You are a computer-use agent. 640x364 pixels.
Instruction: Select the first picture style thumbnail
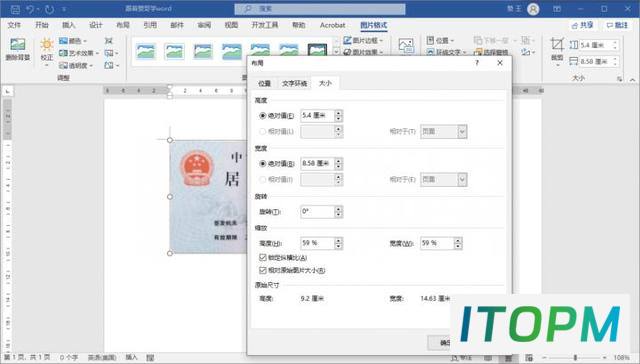click(x=146, y=51)
